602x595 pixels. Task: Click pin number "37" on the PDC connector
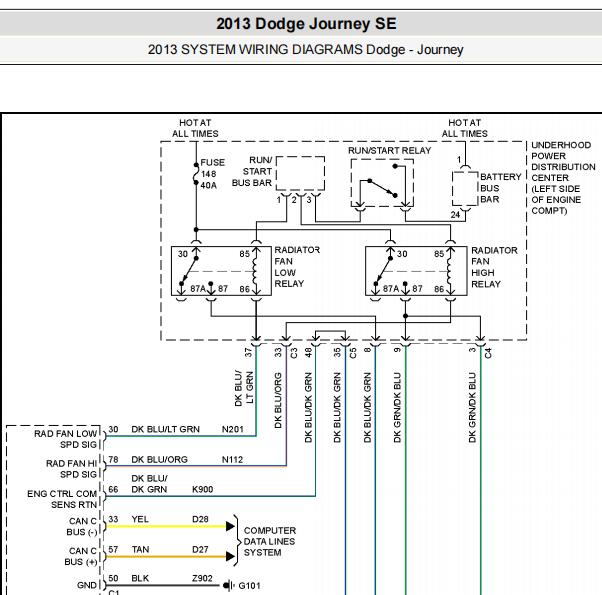coord(248,352)
